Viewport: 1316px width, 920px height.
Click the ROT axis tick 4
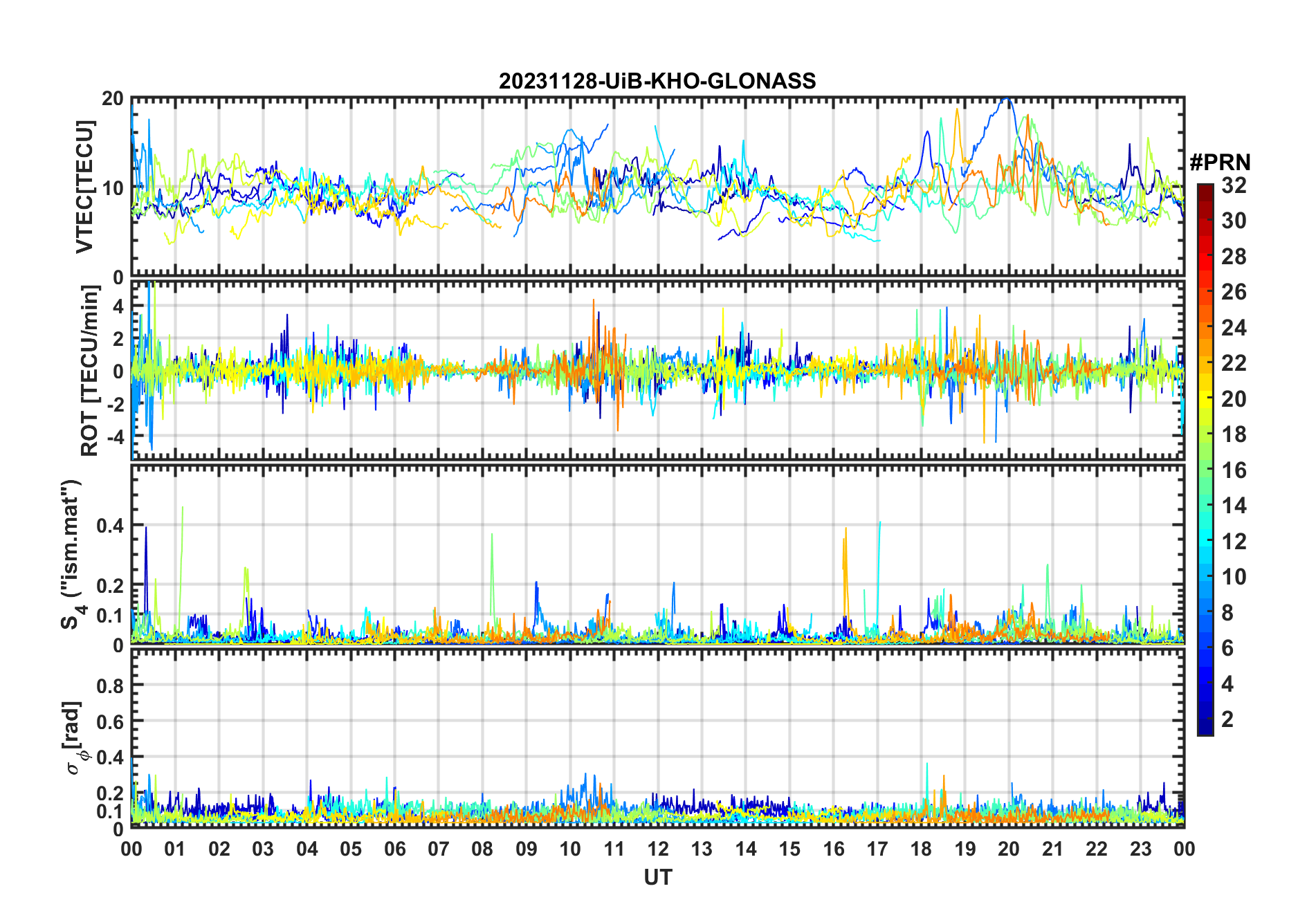[x=118, y=306]
